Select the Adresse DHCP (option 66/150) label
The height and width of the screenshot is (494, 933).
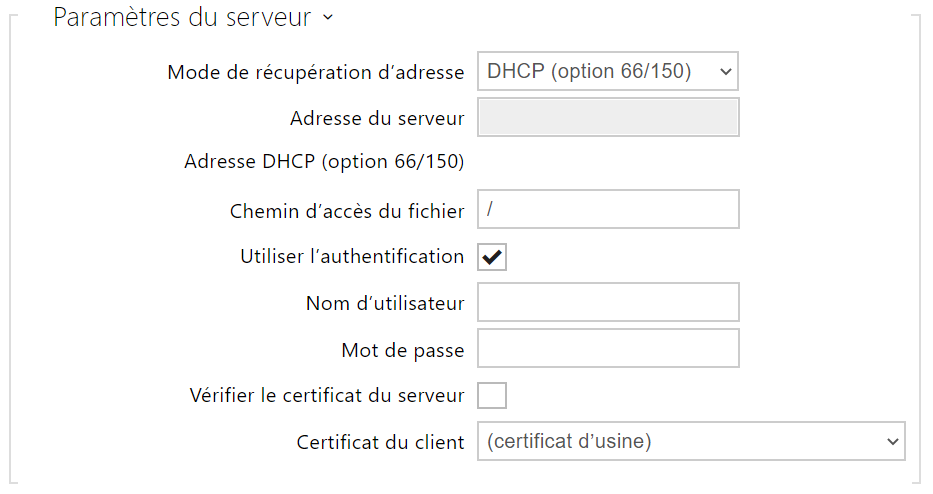pyautogui.click(x=324, y=162)
